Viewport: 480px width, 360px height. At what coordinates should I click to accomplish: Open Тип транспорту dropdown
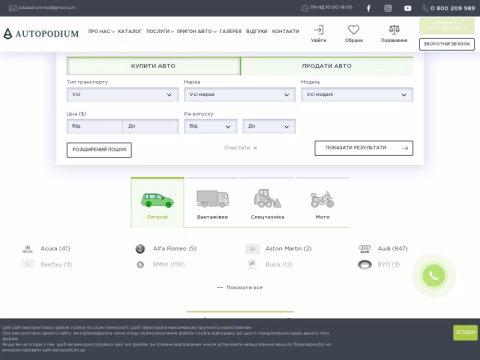point(123,95)
